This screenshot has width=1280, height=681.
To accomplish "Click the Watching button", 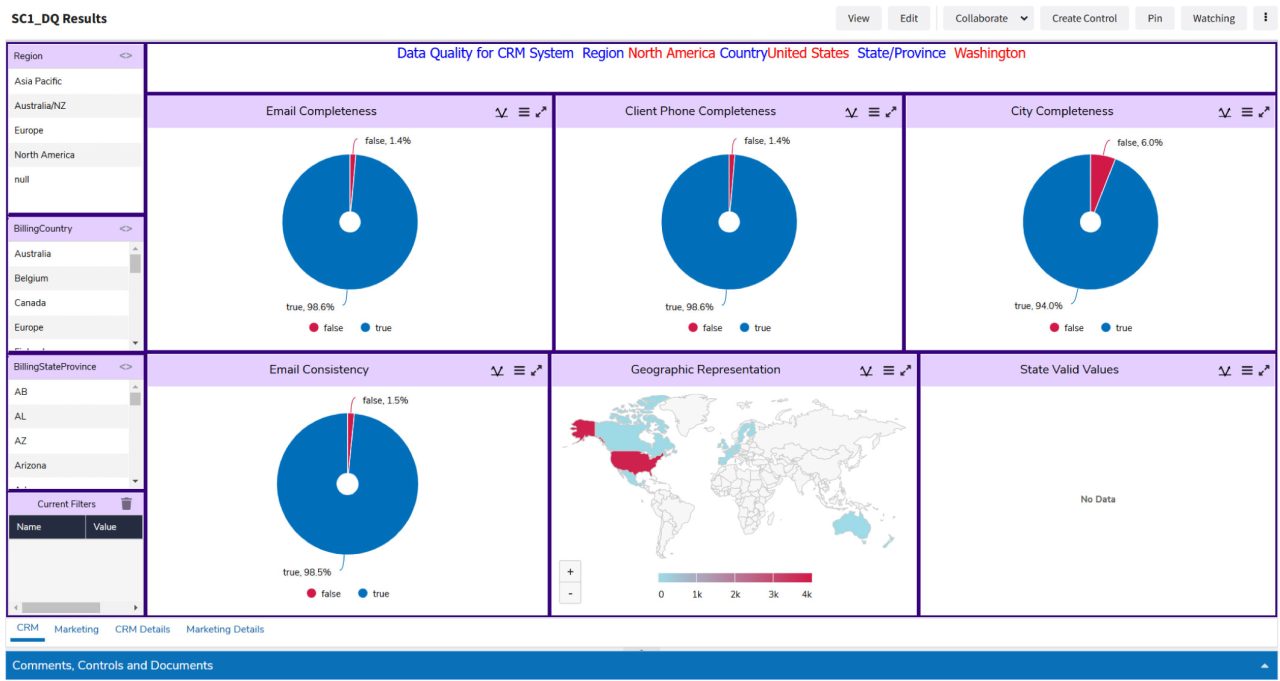I will [x=1214, y=18].
